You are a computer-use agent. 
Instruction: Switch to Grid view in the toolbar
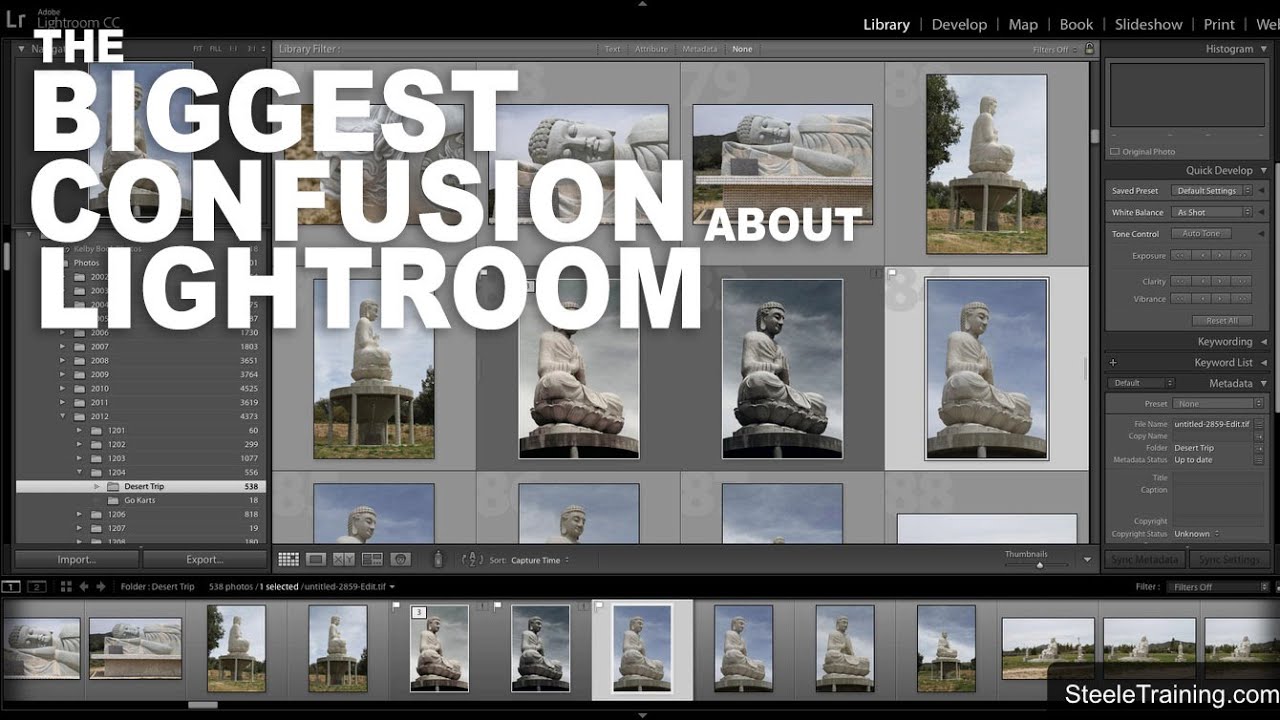[x=288, y=560]
